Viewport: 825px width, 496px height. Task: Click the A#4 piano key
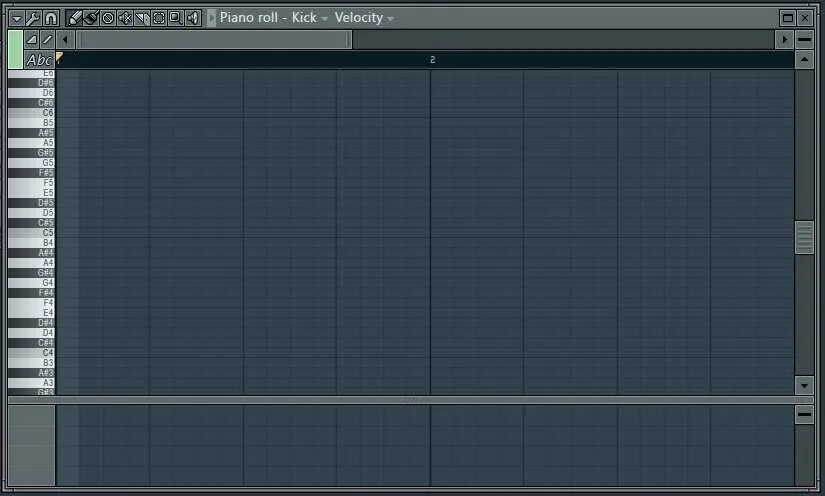click(x=32, y=252)
